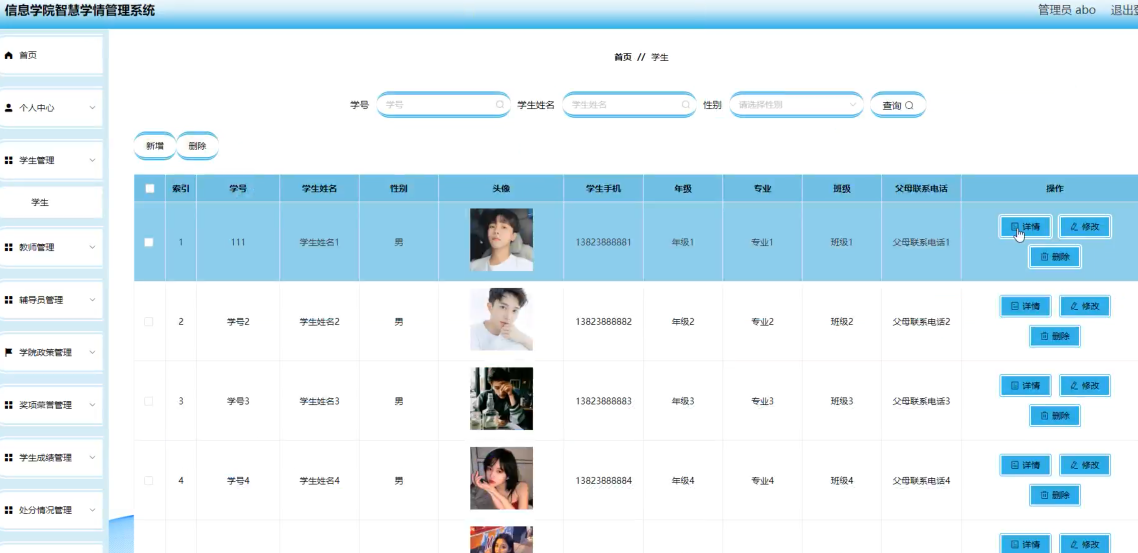Screen dimensions: 1138x553
Task: Click the 管理员 abo account label
Action: (1067, 10)
